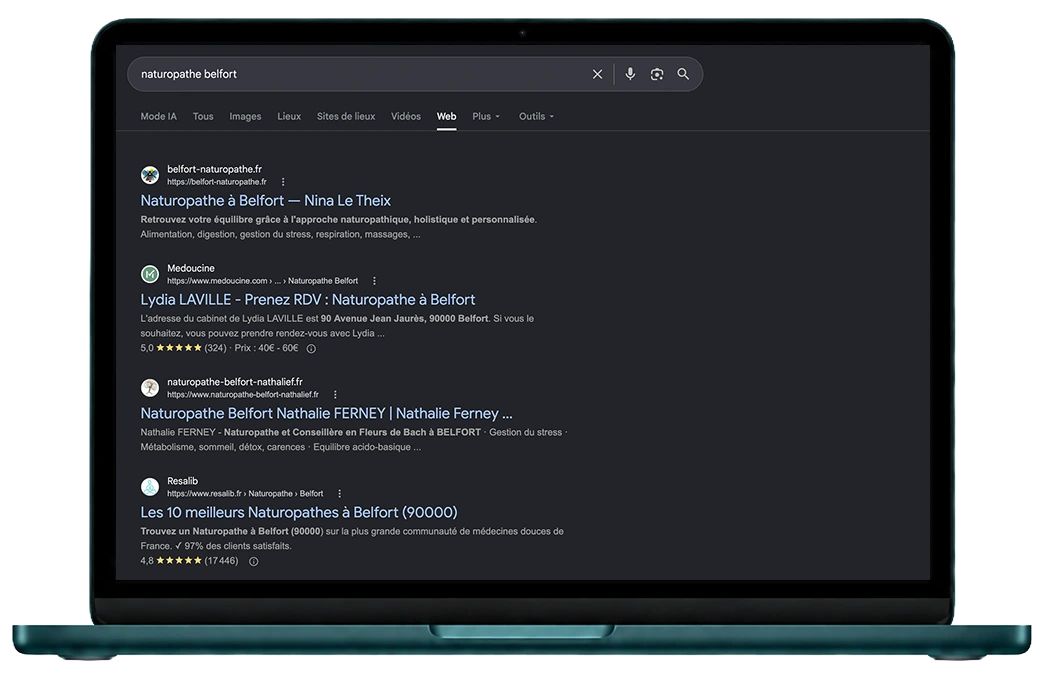Click the Resalib 4,8 star rating

point(179,561)
